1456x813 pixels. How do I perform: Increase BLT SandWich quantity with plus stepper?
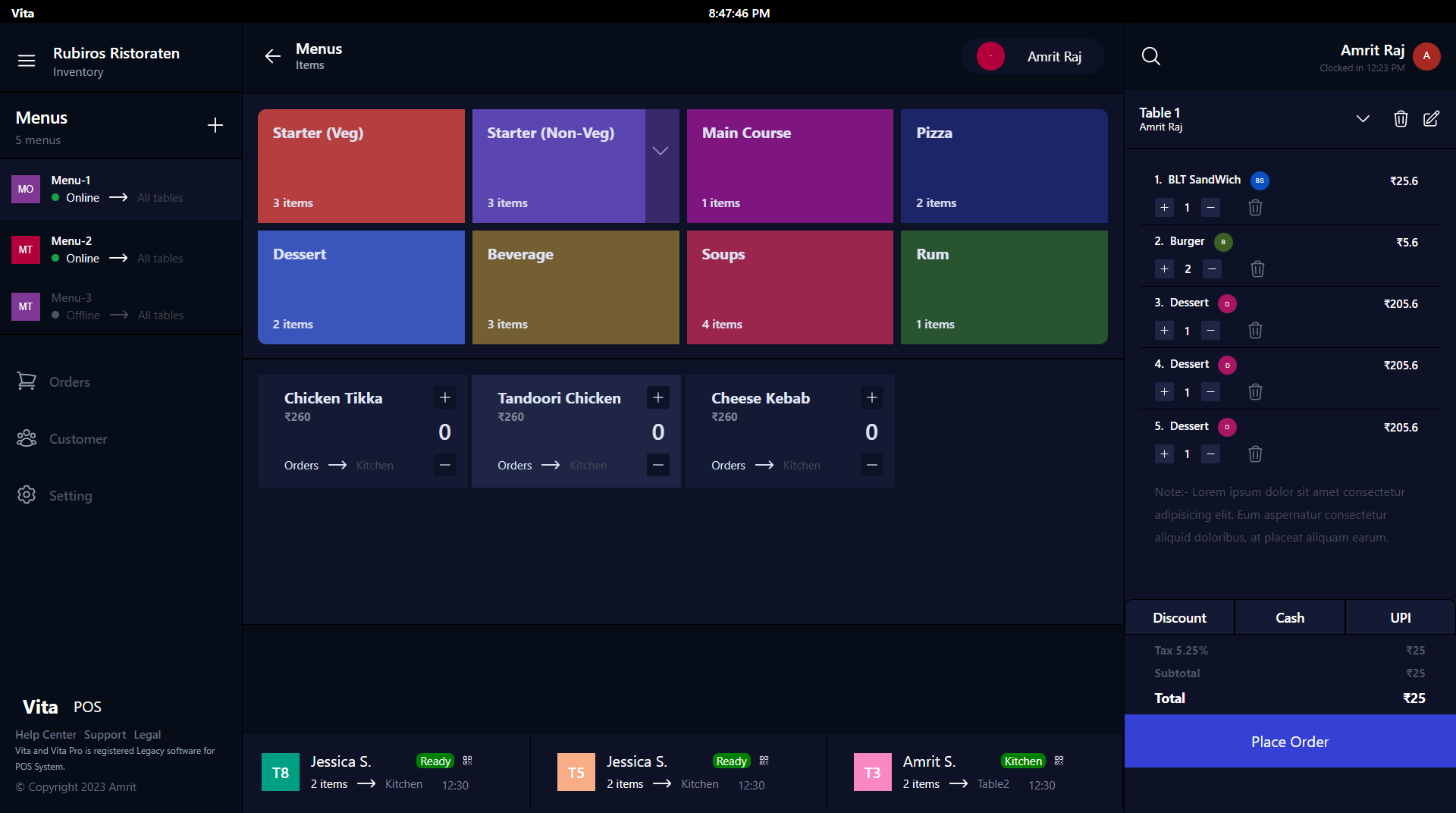click(x=1165, y=207)
